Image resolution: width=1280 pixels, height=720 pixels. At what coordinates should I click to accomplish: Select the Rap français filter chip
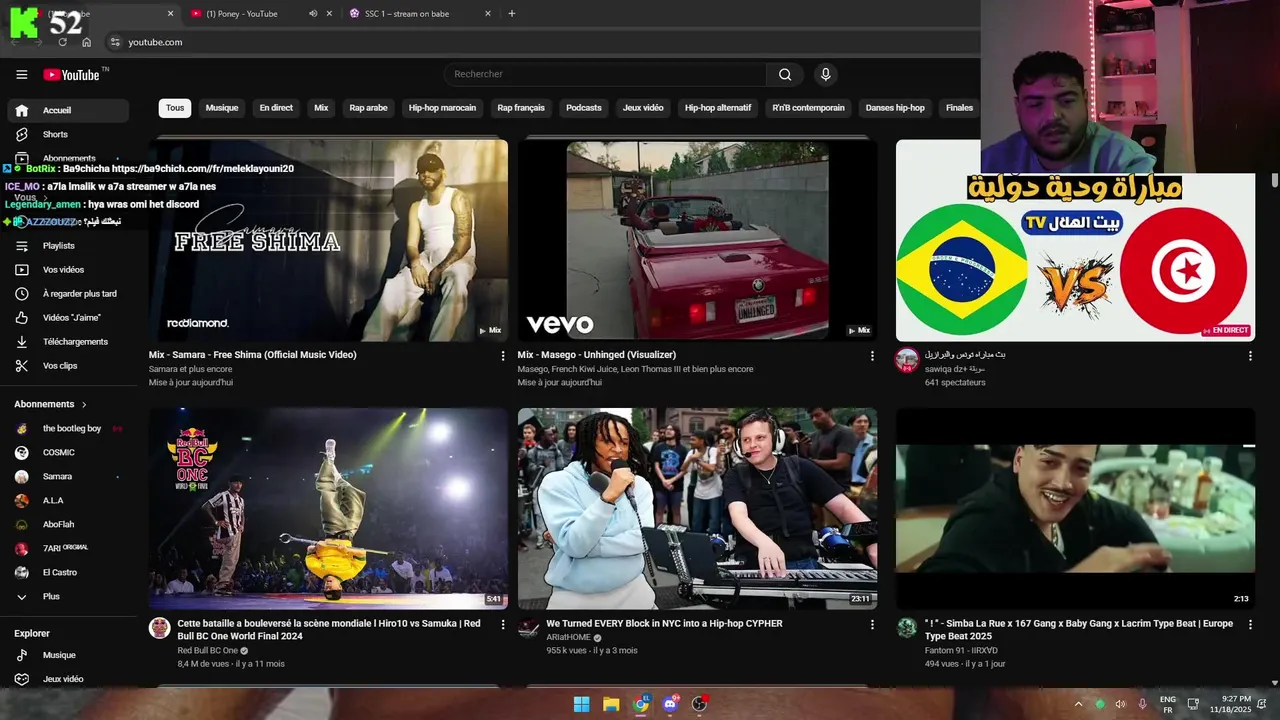click(x=521, y=108)
